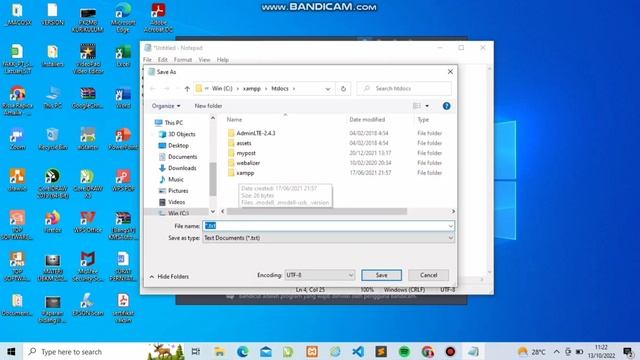Open the EPSON Scan desktop shortcut
The width and height of the screenshot is (640, 360).
tap(88, 305)
